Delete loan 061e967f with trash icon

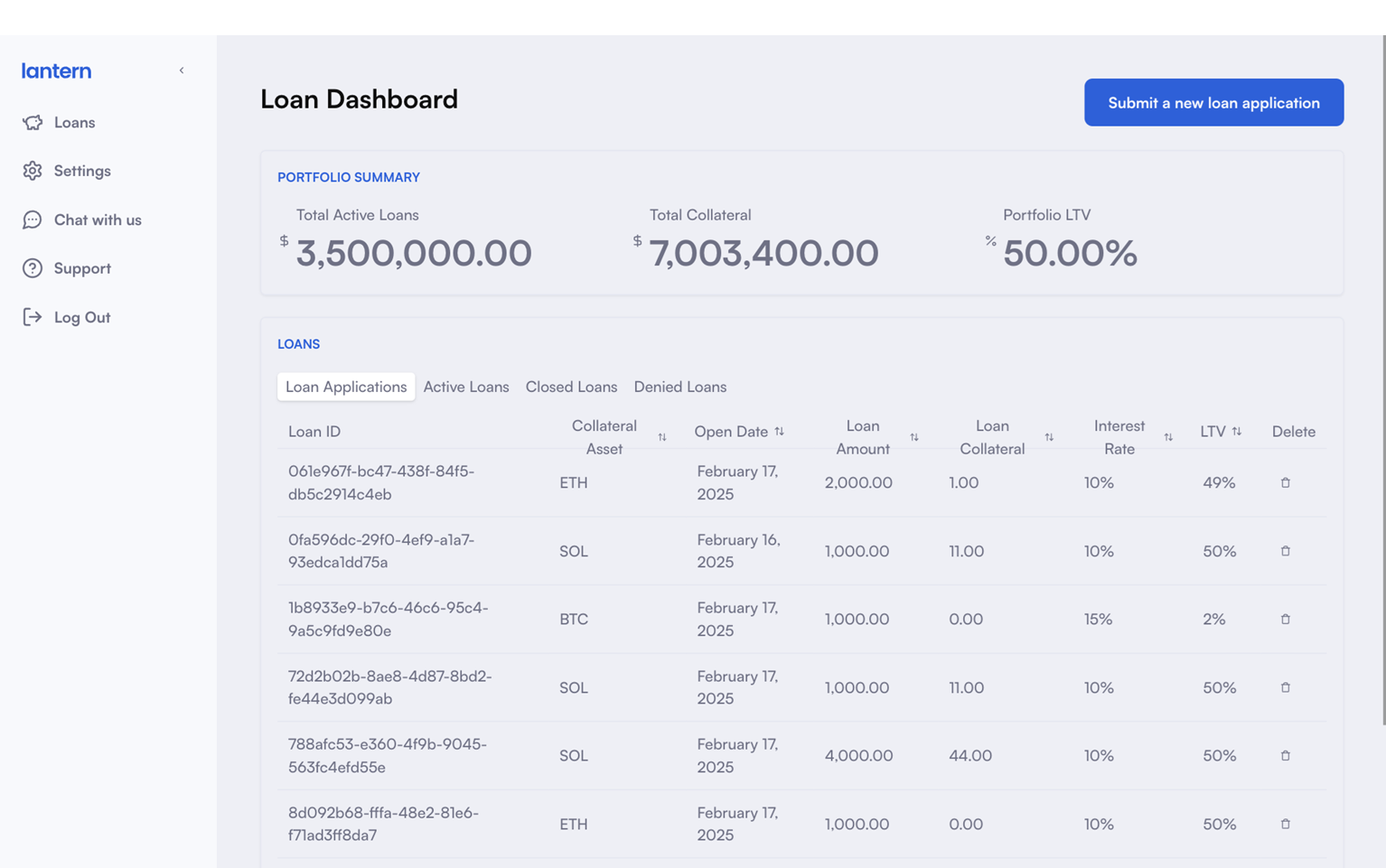tap(1285, 482)
